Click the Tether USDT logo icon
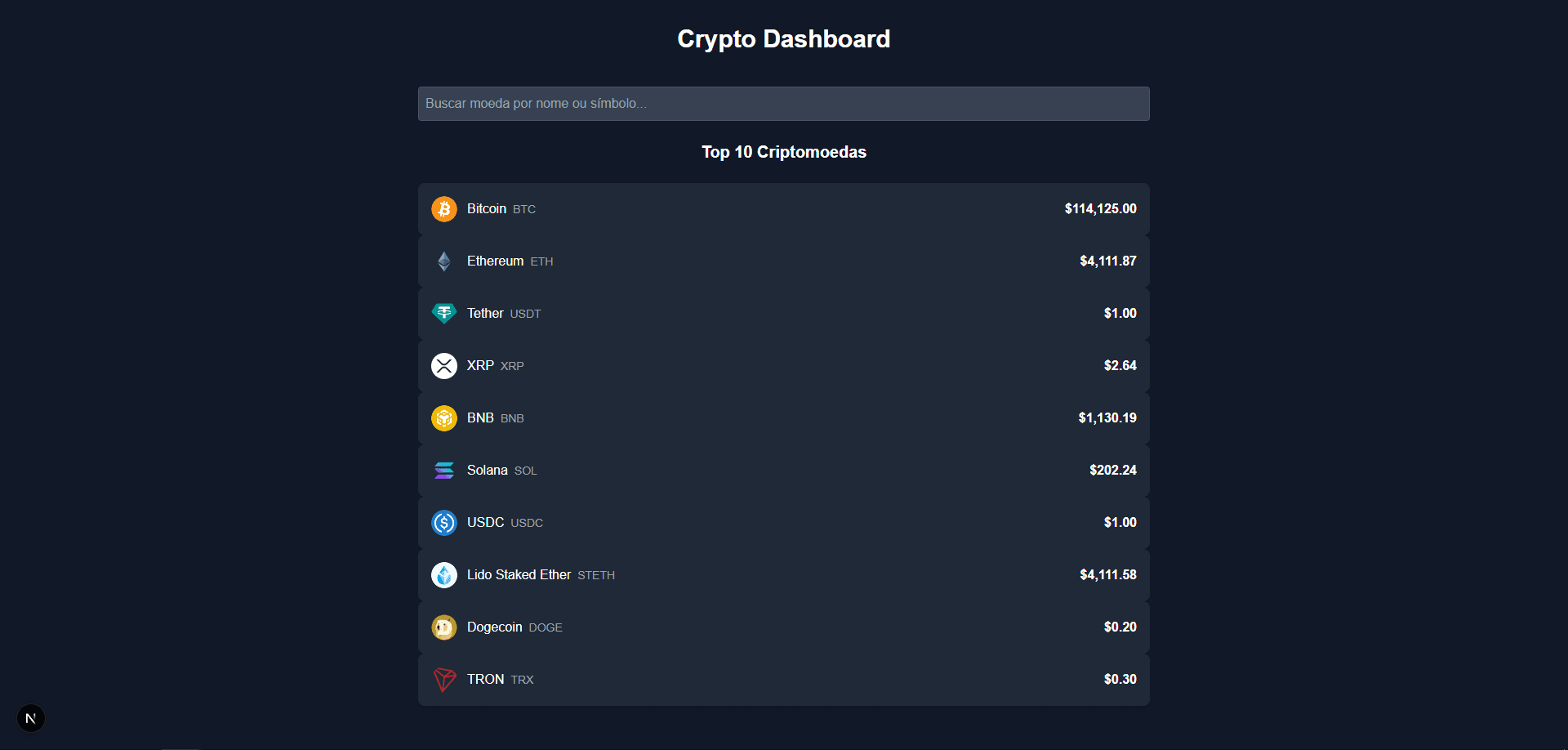The image size is (1568, 750). 444,313
